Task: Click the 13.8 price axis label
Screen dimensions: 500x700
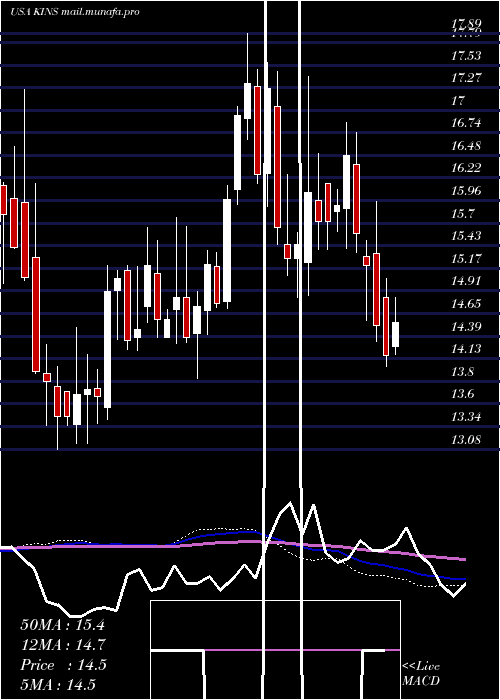Action: (462, 372)
